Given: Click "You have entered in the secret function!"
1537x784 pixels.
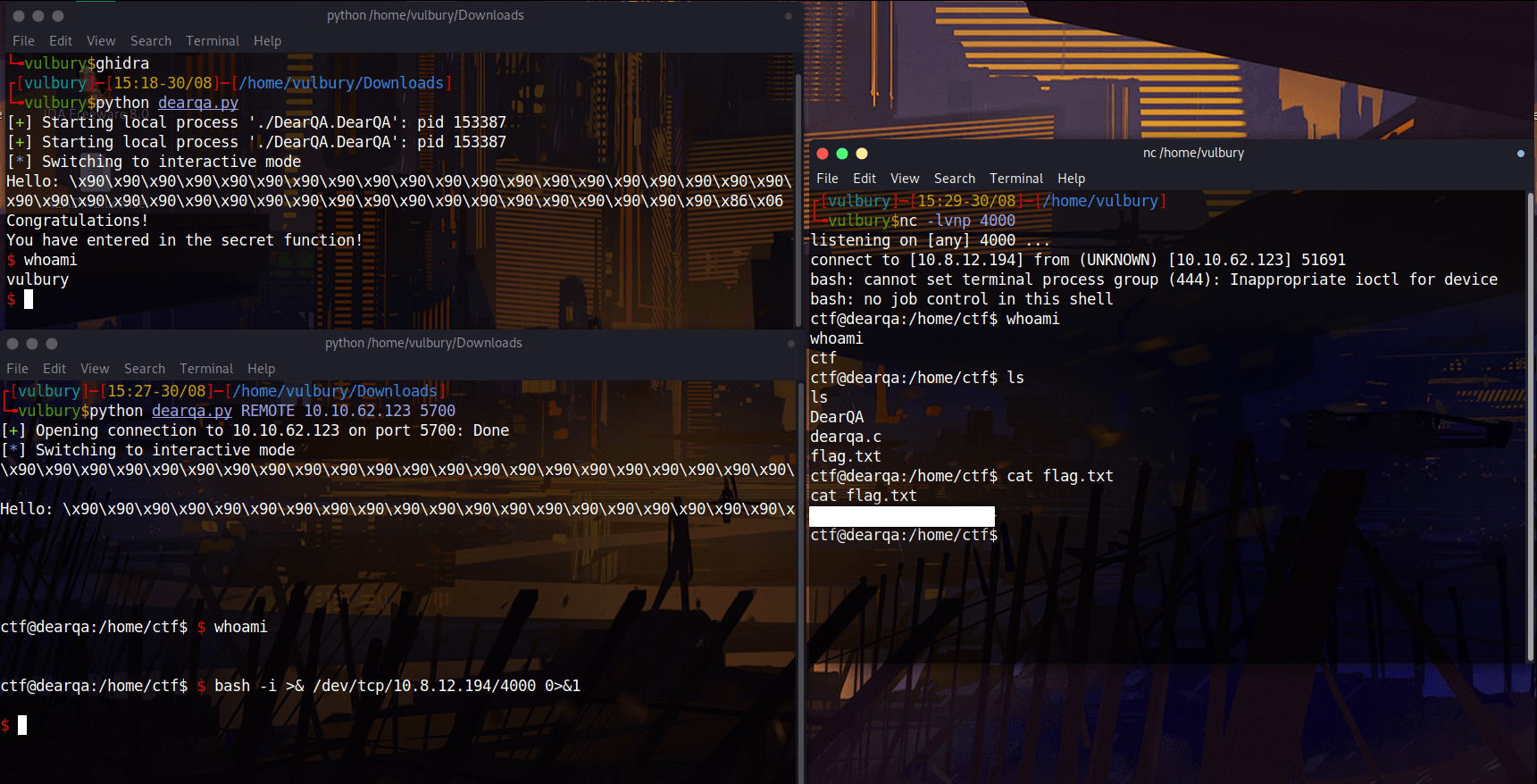Looking at the screenshot, I should 185,240.
